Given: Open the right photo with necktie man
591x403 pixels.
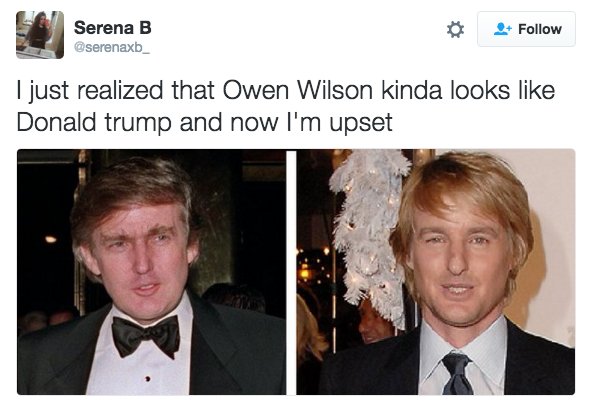Looking at the screenshot, I should [x=436, y=272].
